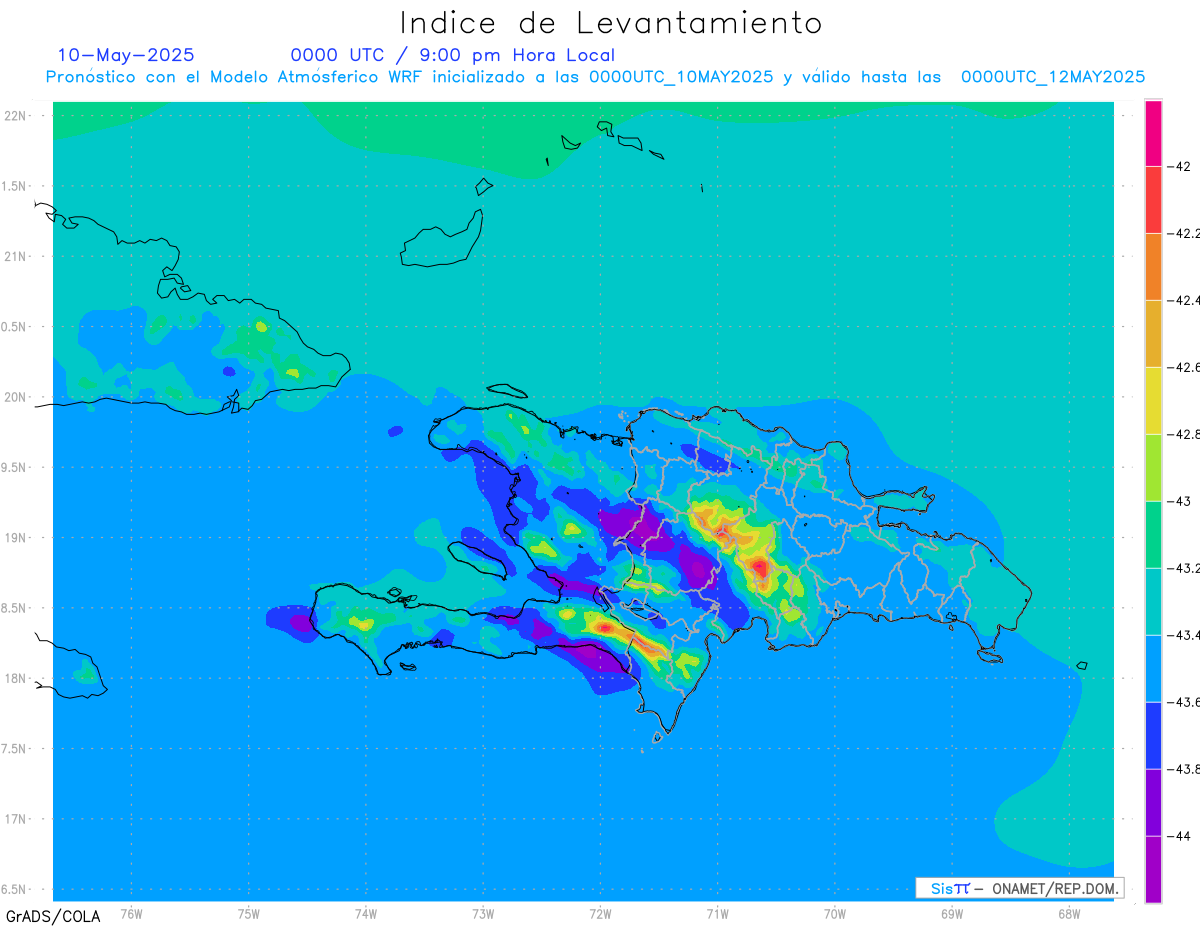Click the light blue swatch between -43.4 and -43.6
This screenshot has height=927, width=1200.
pos(1153,668)
